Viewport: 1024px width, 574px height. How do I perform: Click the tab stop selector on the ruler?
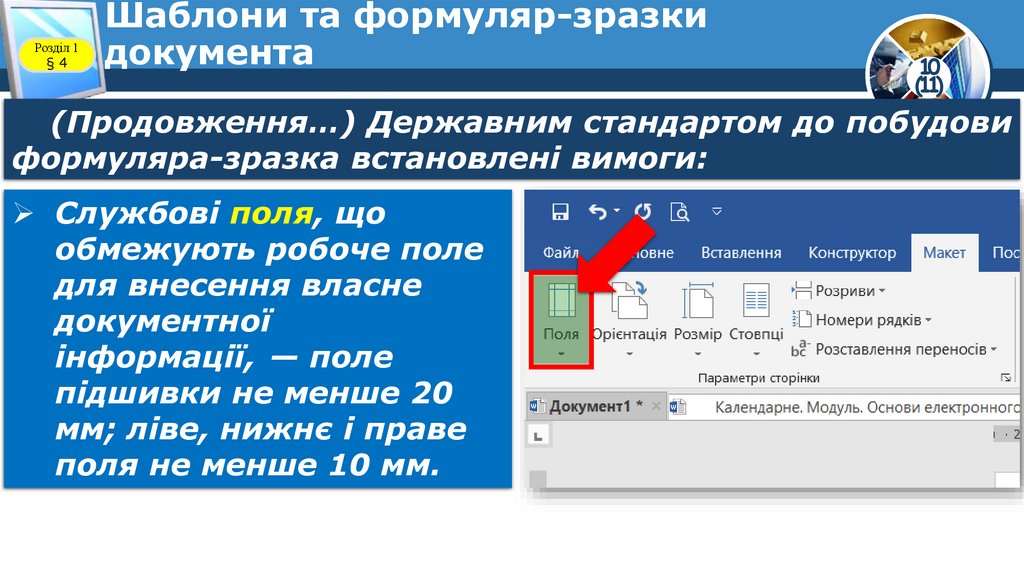(539, 435)
